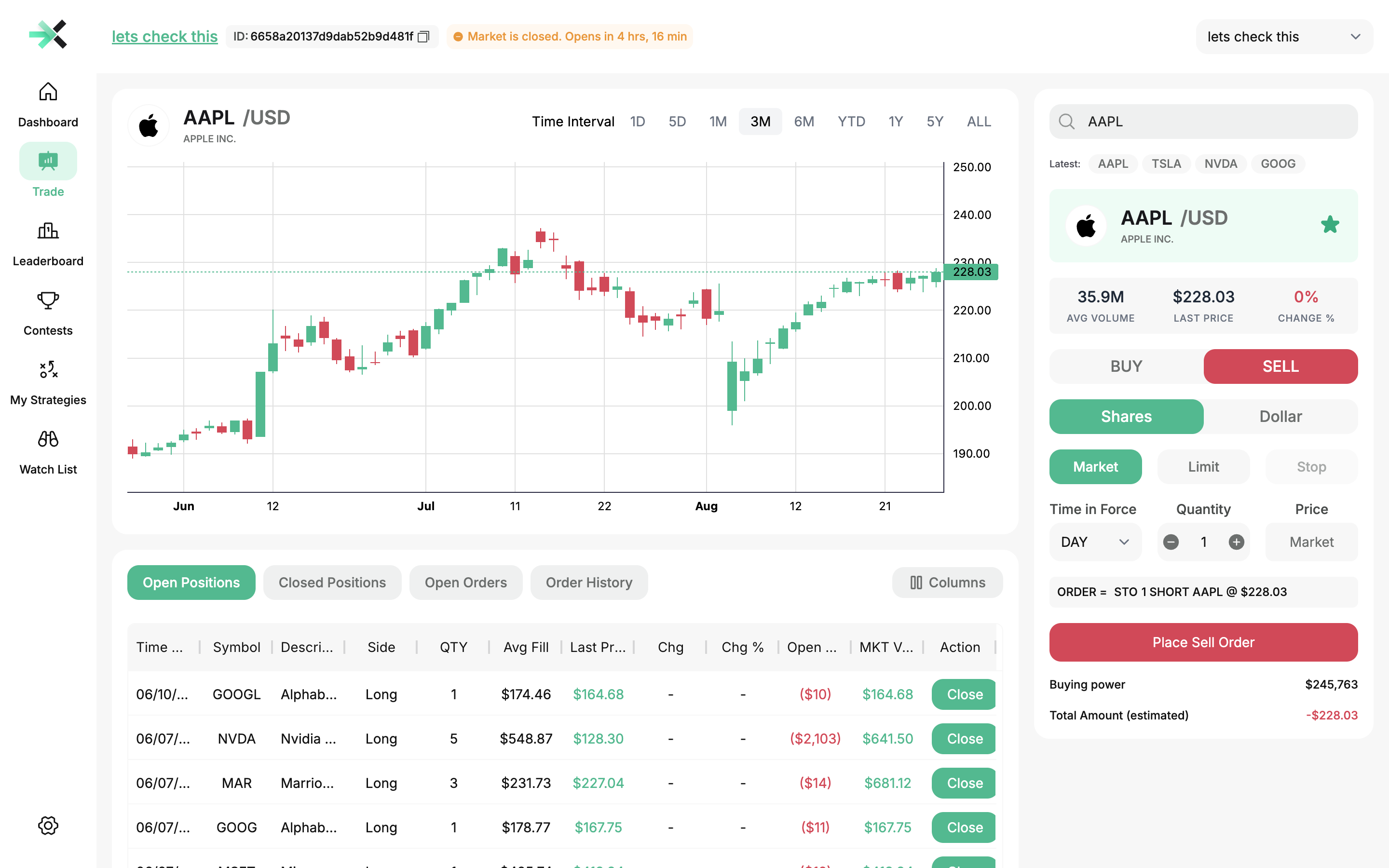
Task: Switch order mode to Dollar
Action: pyautogui.click(x=1280, y=416)
